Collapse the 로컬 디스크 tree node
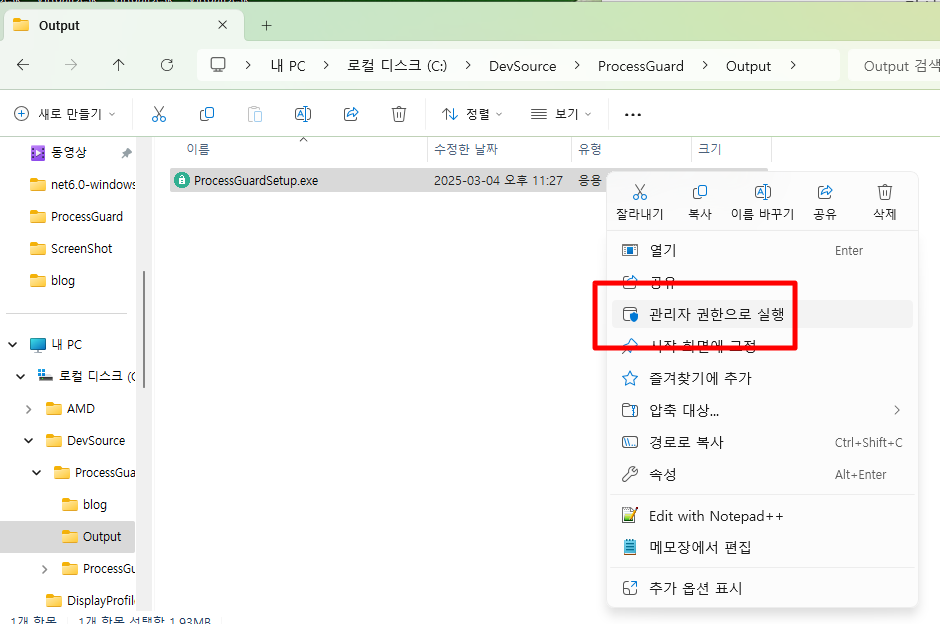This screenshot has height=624, width=940. tap(20, 376)
